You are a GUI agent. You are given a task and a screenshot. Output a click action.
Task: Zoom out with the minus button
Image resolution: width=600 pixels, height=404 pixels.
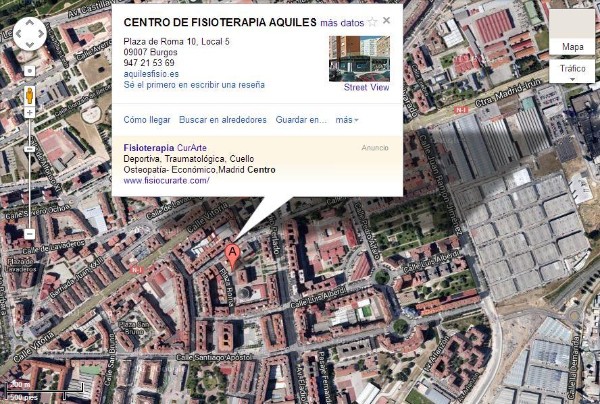coord(29,234)
